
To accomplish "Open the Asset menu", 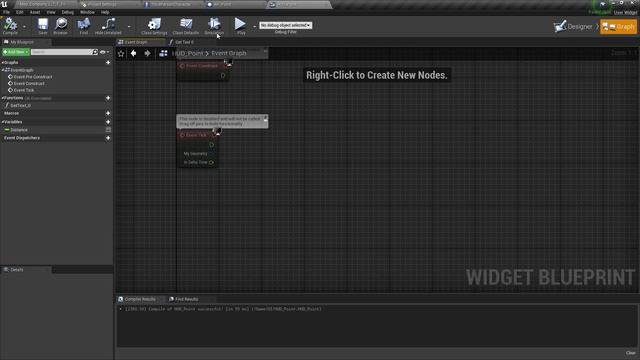I will coord(35,12).
